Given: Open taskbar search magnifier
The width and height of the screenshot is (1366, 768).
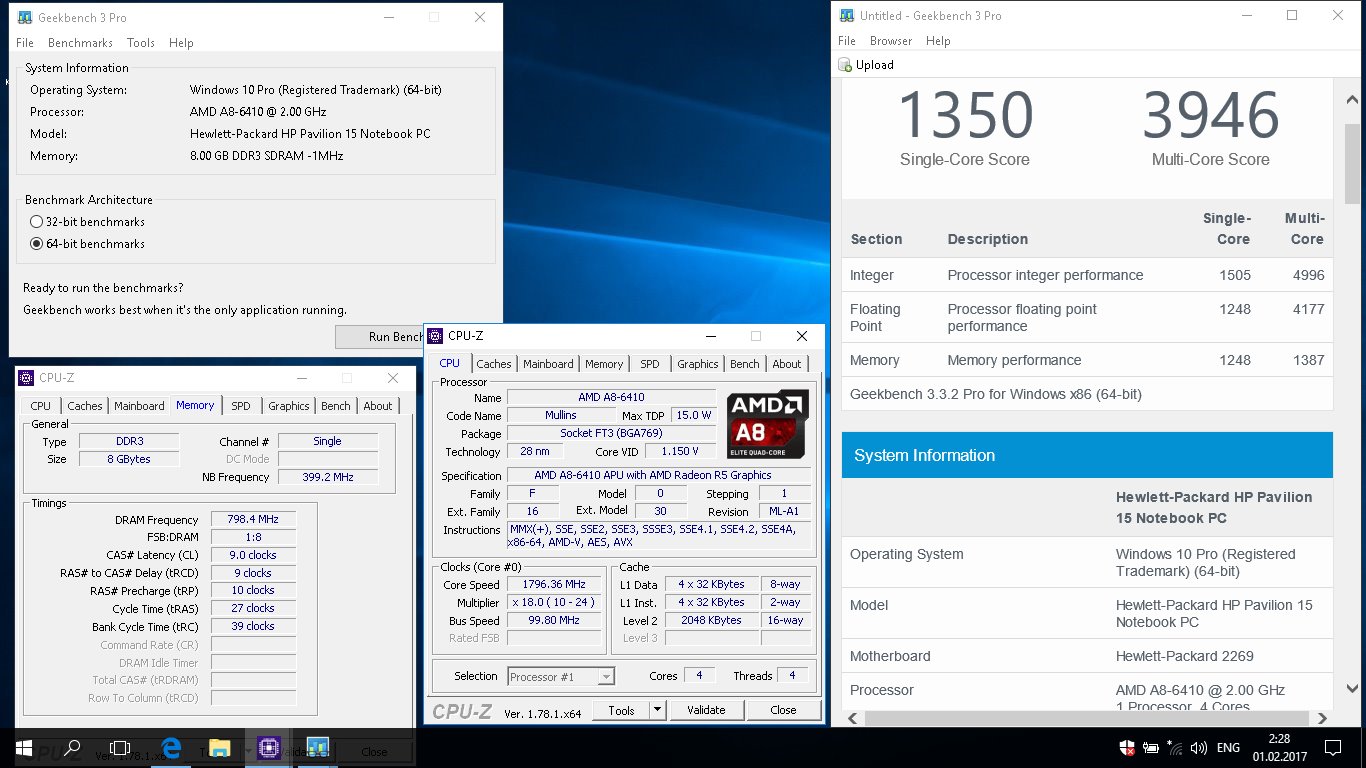Looking at the screenshot, I should point(72,747).
